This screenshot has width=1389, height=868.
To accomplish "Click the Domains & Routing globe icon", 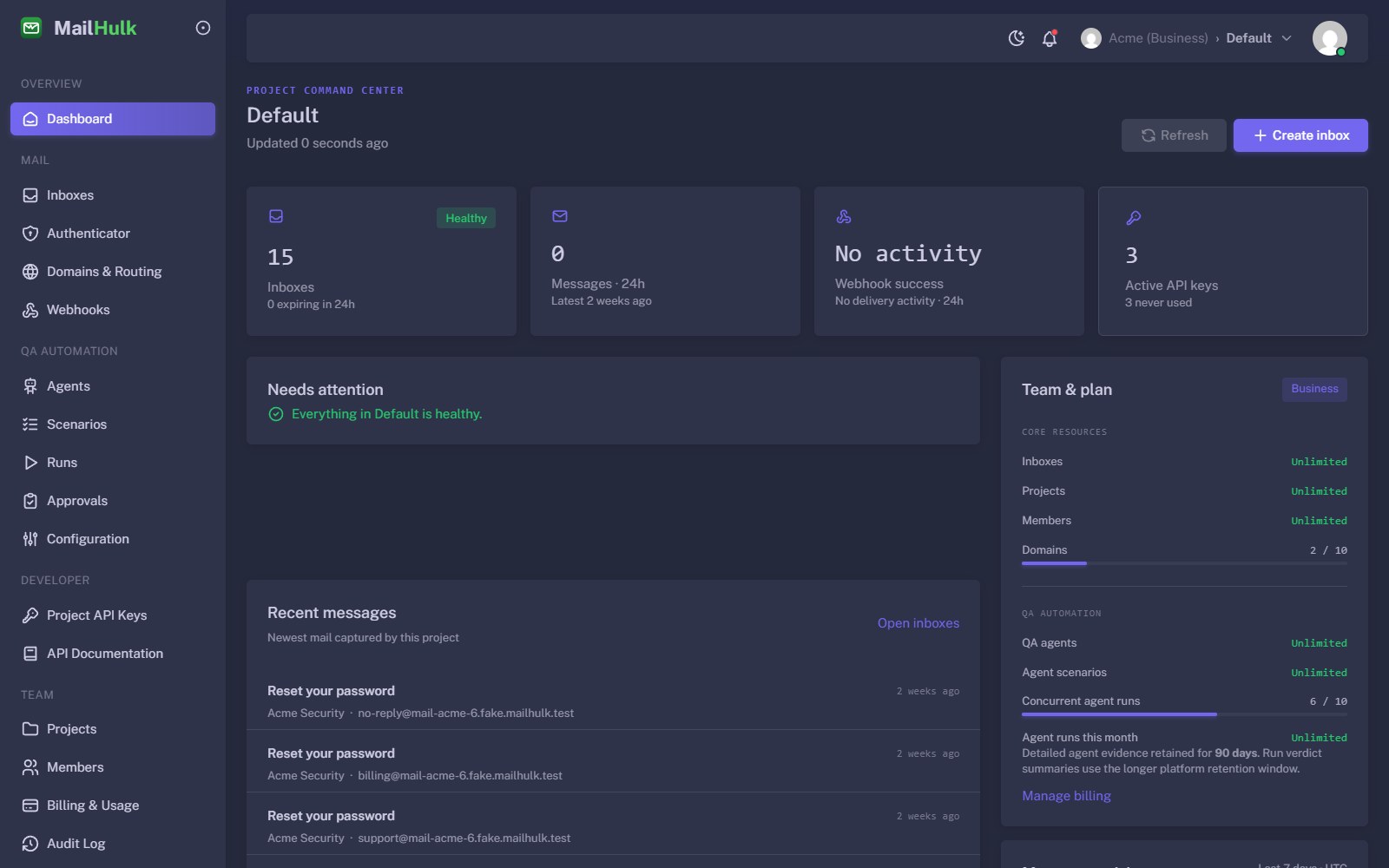I will point(30,272).
